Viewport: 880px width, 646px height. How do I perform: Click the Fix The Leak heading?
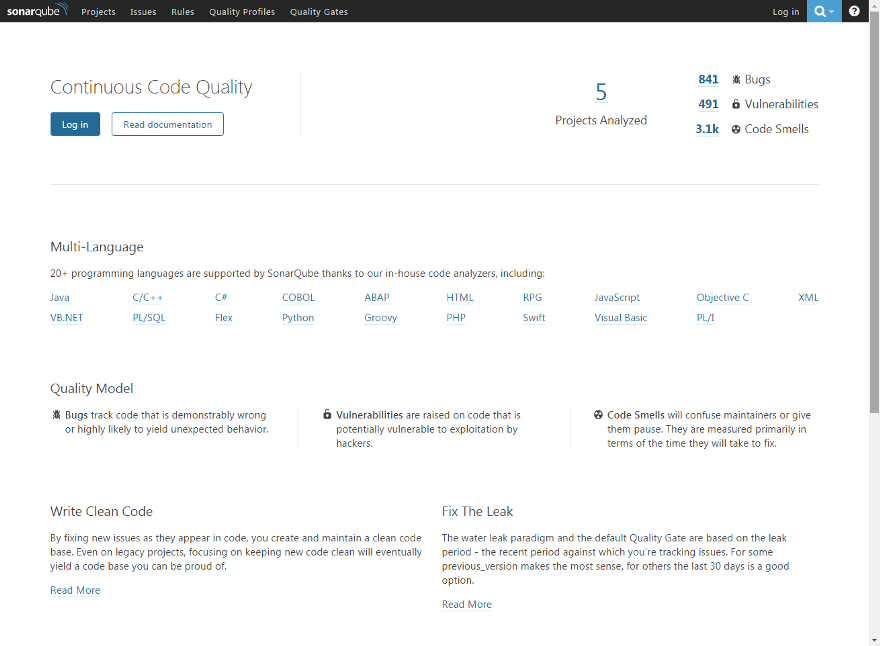tap(478, 511)
